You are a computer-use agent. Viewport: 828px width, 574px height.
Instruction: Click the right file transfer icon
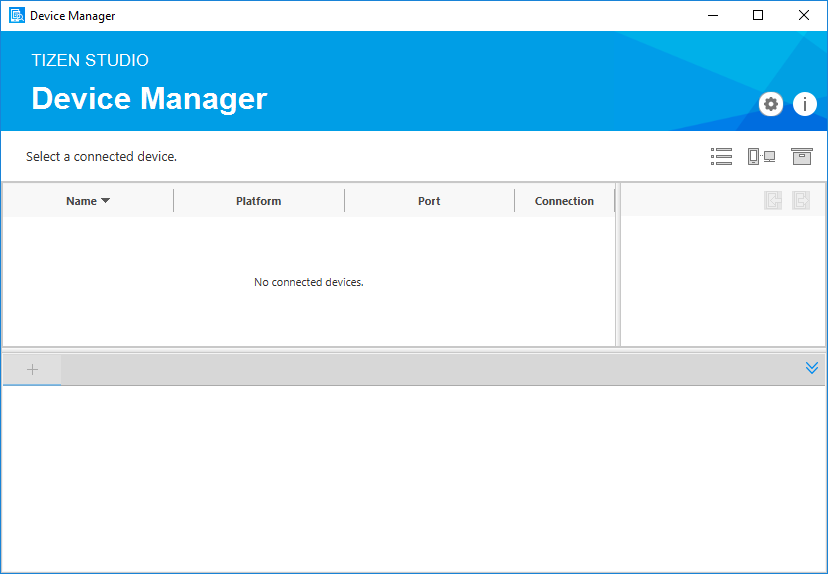801,200
